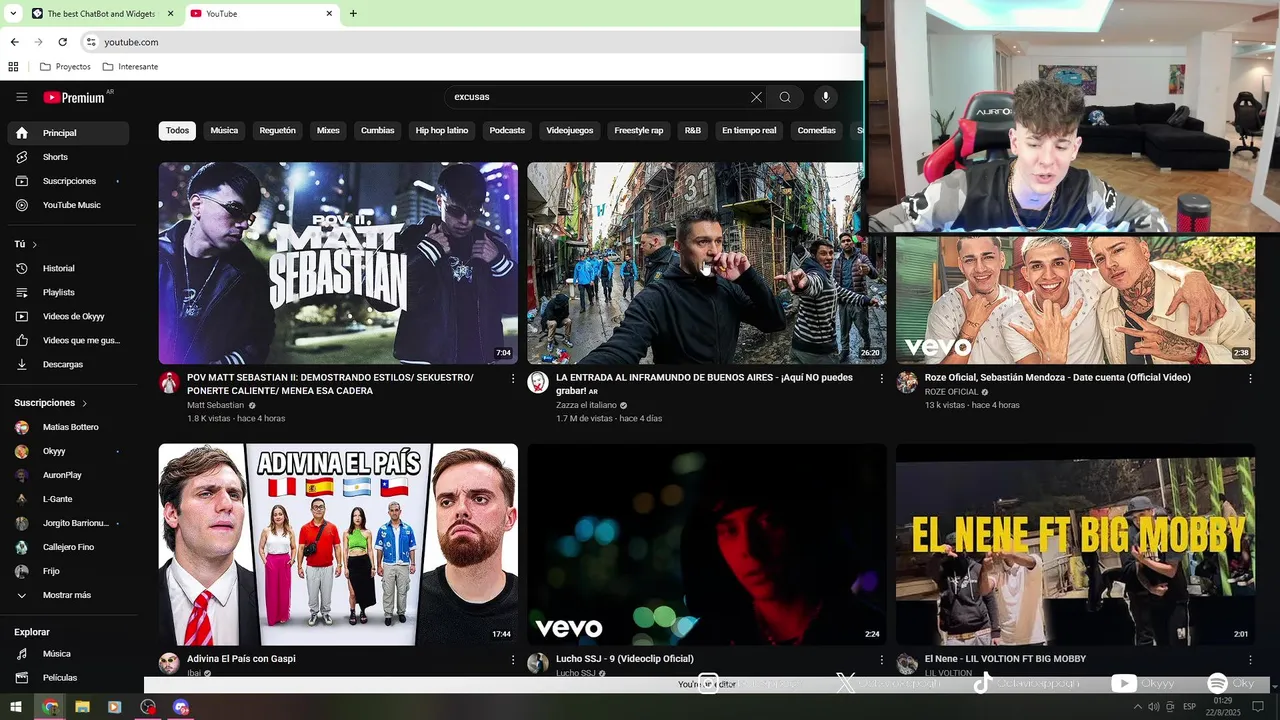1280x720 pixels.
Task: Open YouTube Music in sidebar
Action: (68, 205)
